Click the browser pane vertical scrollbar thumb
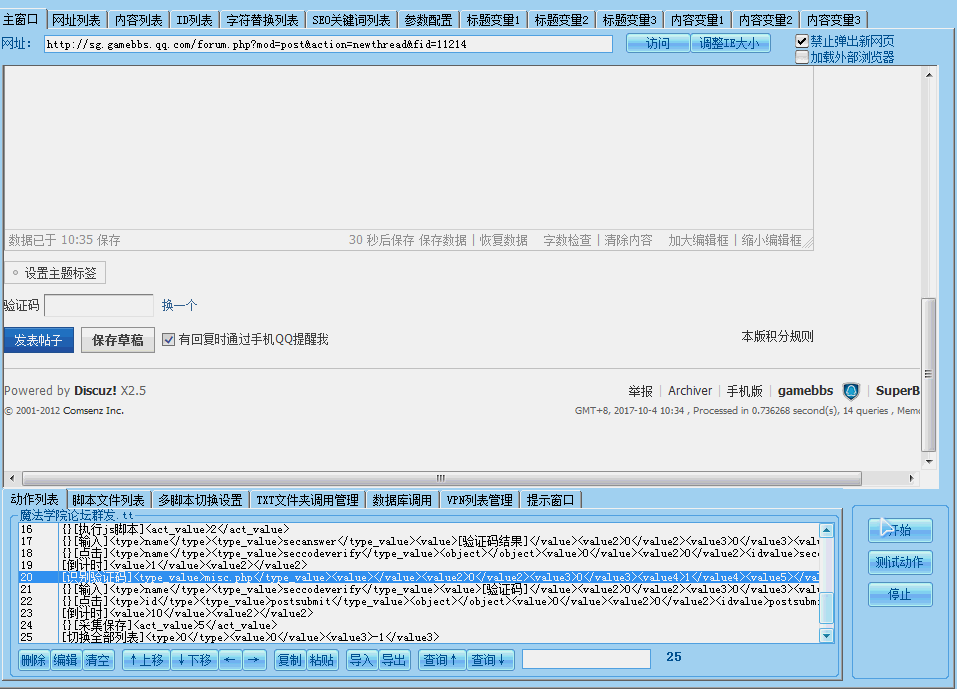 pyautogui.click(x=929, y=374)
